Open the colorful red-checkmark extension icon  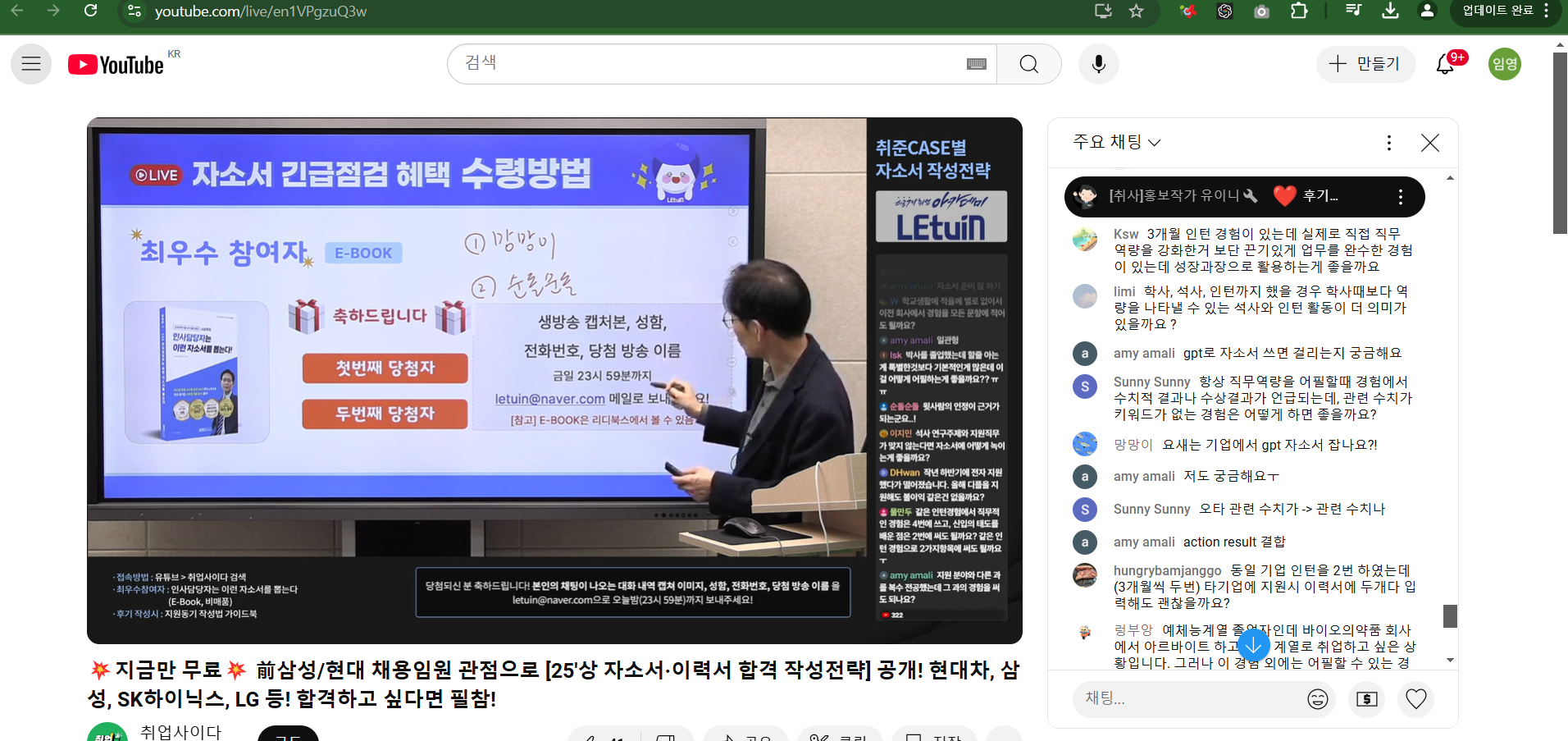1187,11
